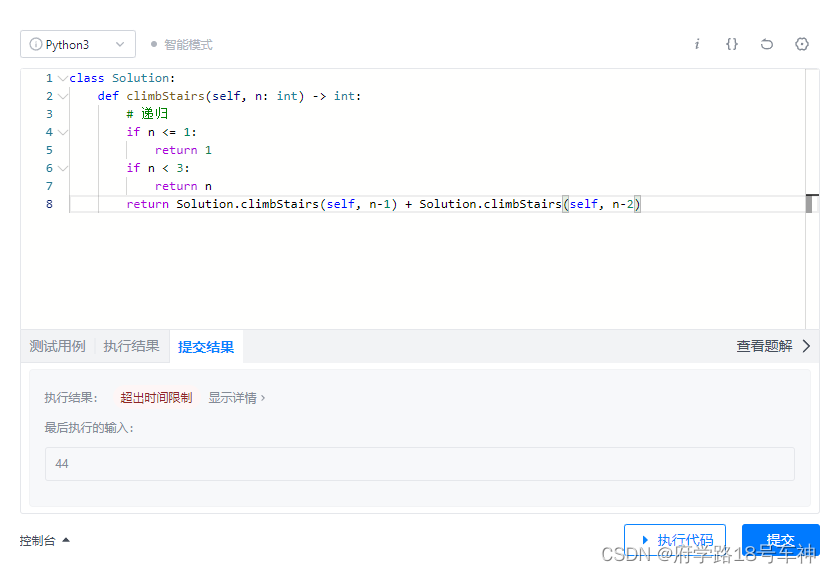831x573 pixels.
Task: Collapse the 'if n <= 1' fold arrow on line 4
Action: [x=63, y=133]
